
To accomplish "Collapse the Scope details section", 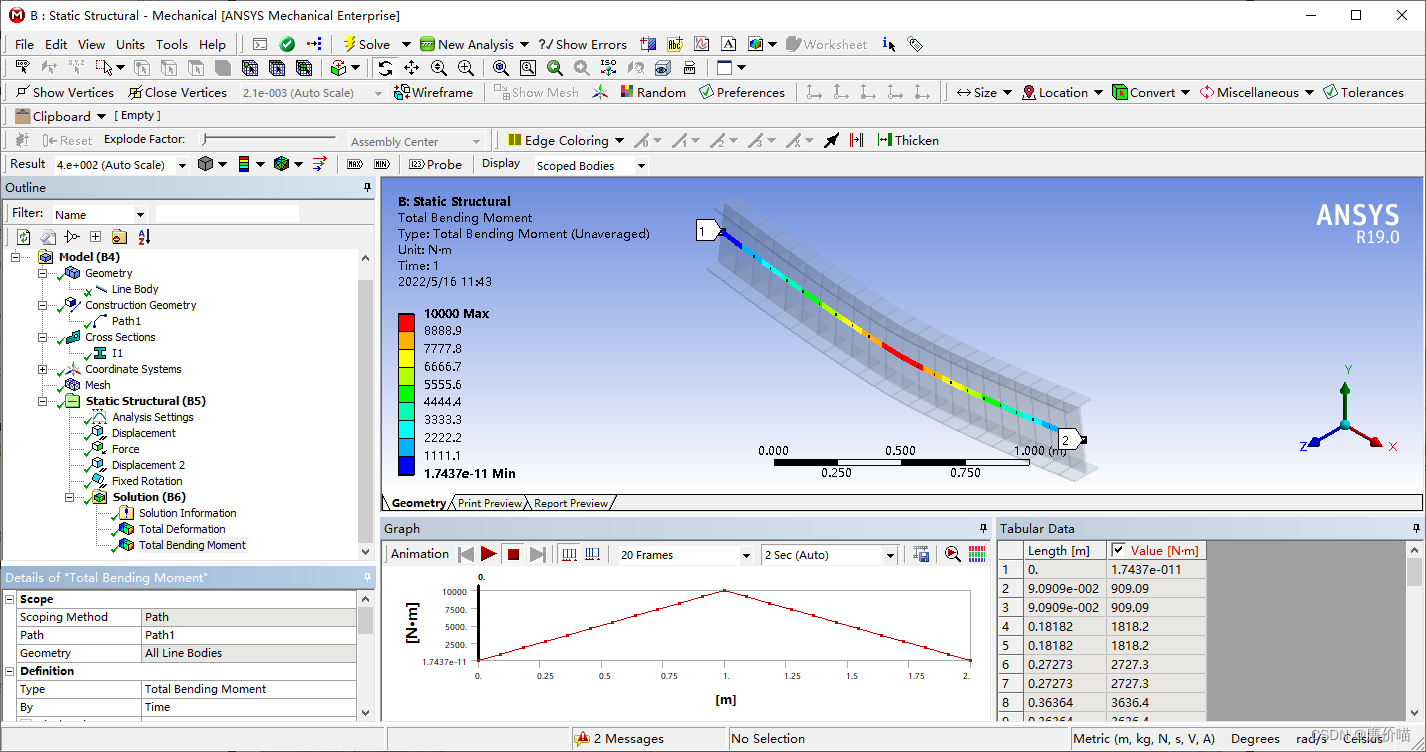I will [x=10, y=599].
